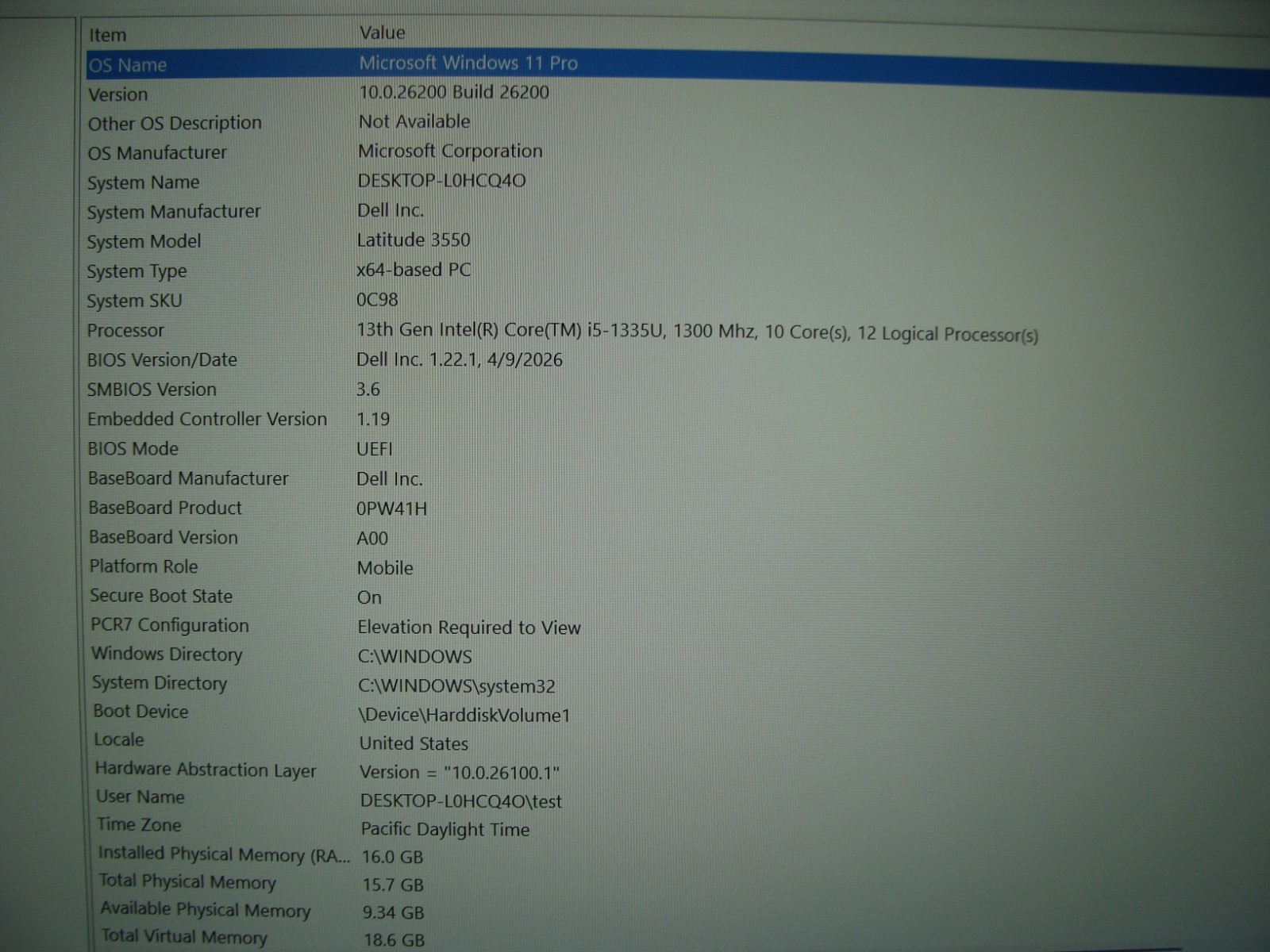Select the Version row label

tap(117, 94)
